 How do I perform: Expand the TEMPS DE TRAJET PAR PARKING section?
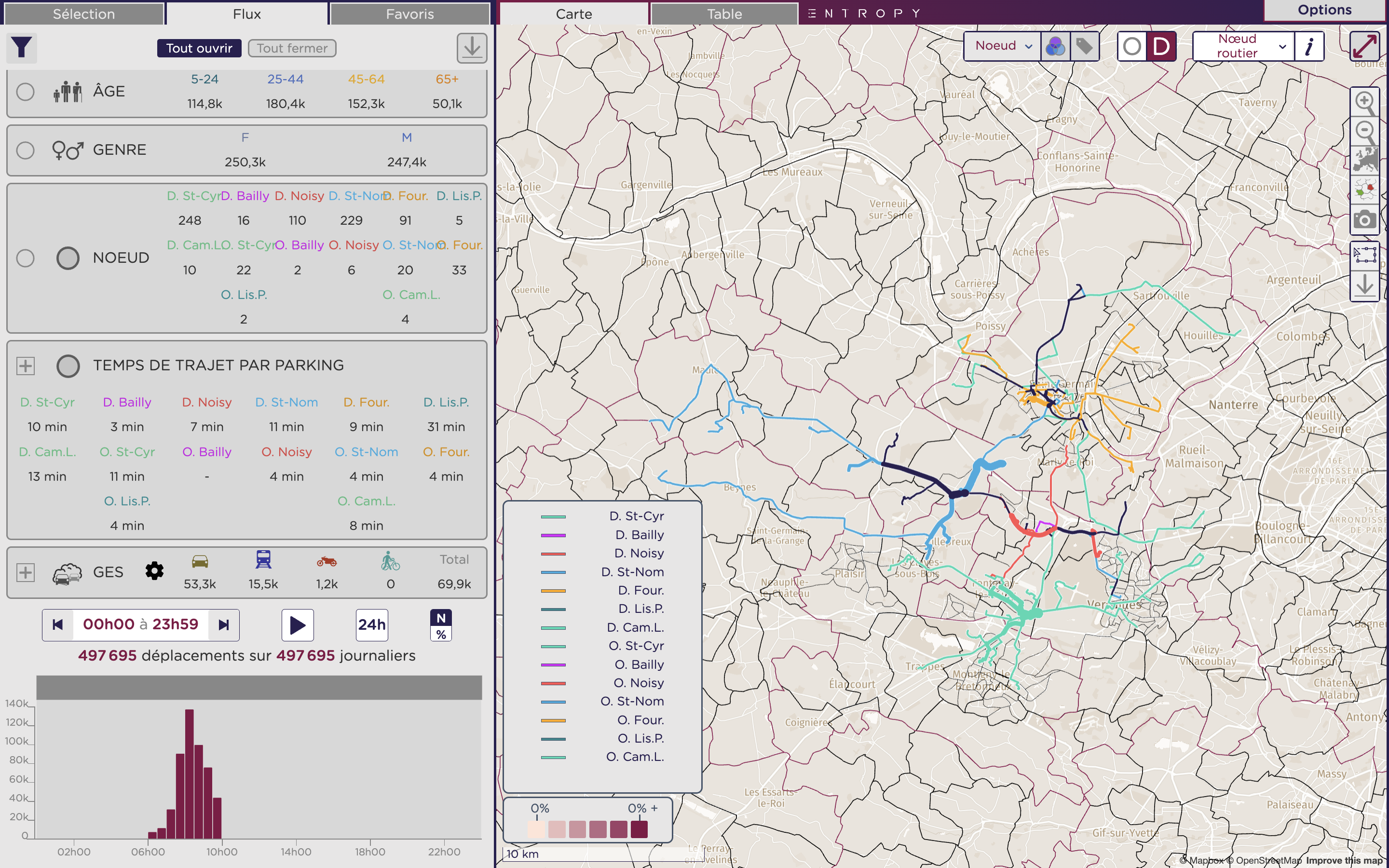coord(25,366)
